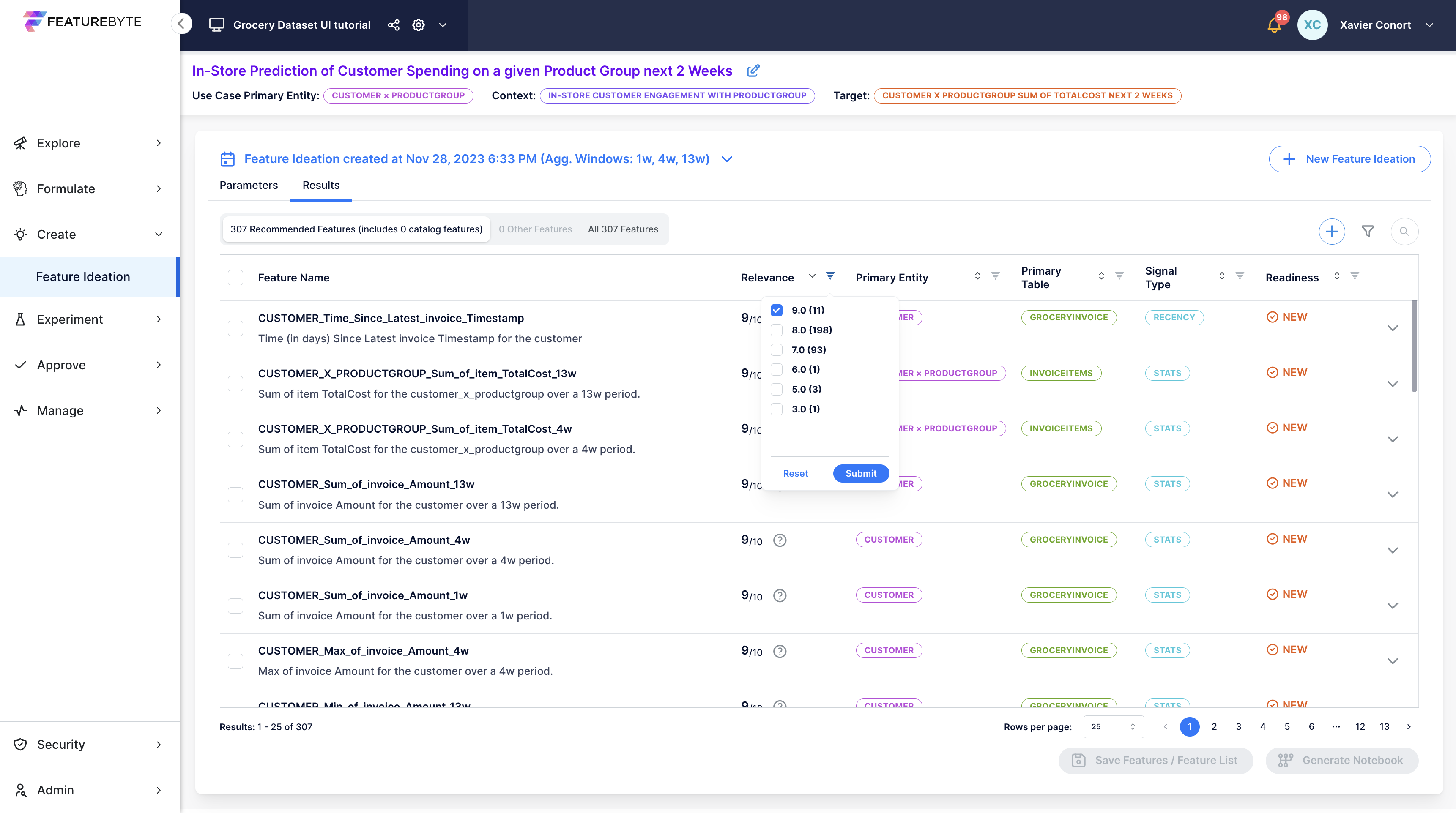Click New Feature Ideation button
This screenshot has height=813, width=1456.
click(x=1349, y=159)
